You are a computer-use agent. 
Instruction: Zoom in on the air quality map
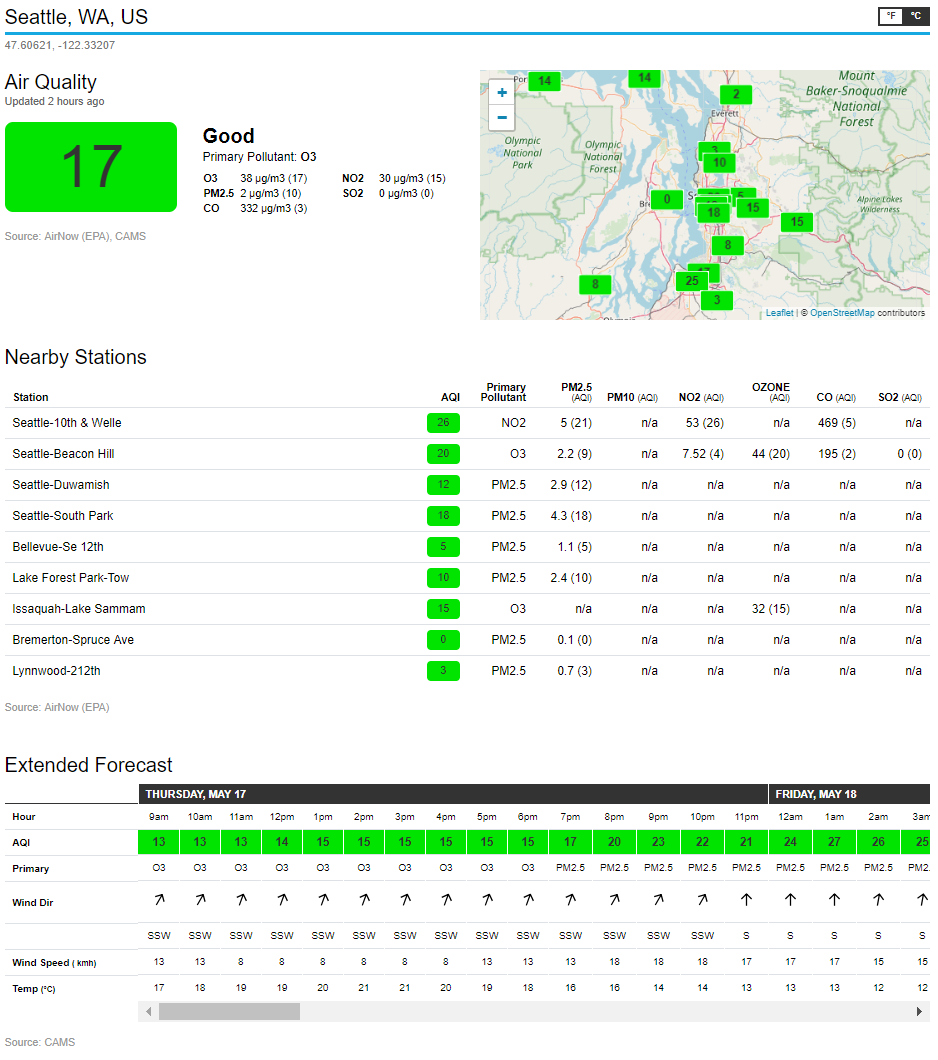point(501,92)
